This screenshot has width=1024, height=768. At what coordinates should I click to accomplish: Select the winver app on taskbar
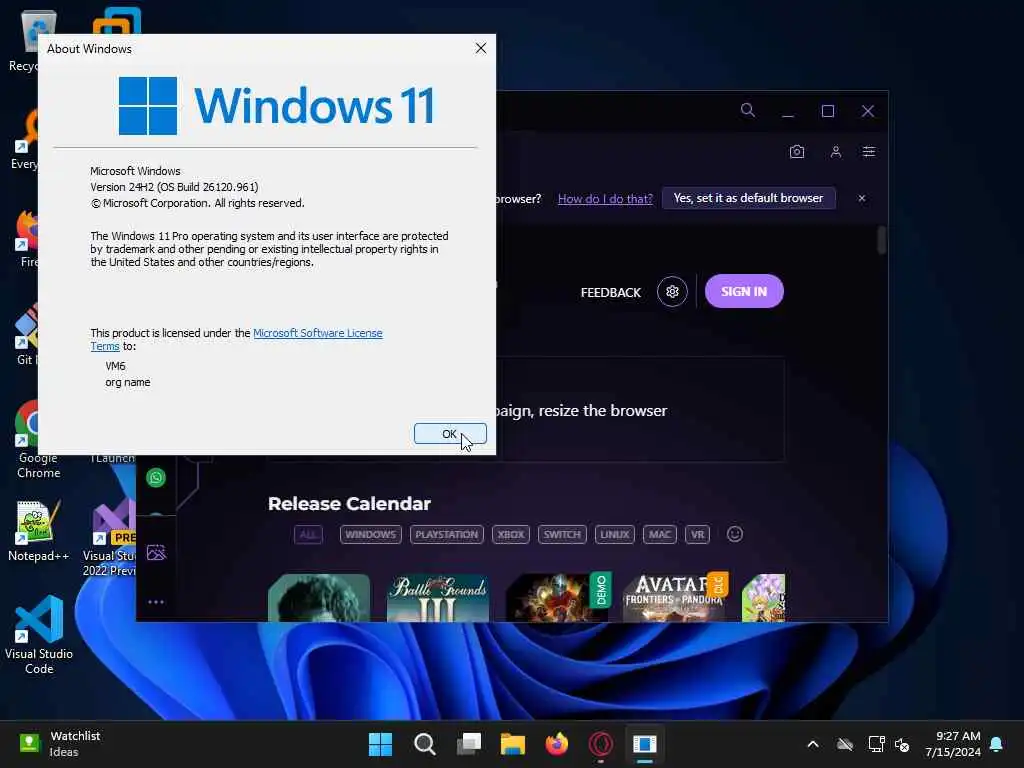[x=645, y=744]
